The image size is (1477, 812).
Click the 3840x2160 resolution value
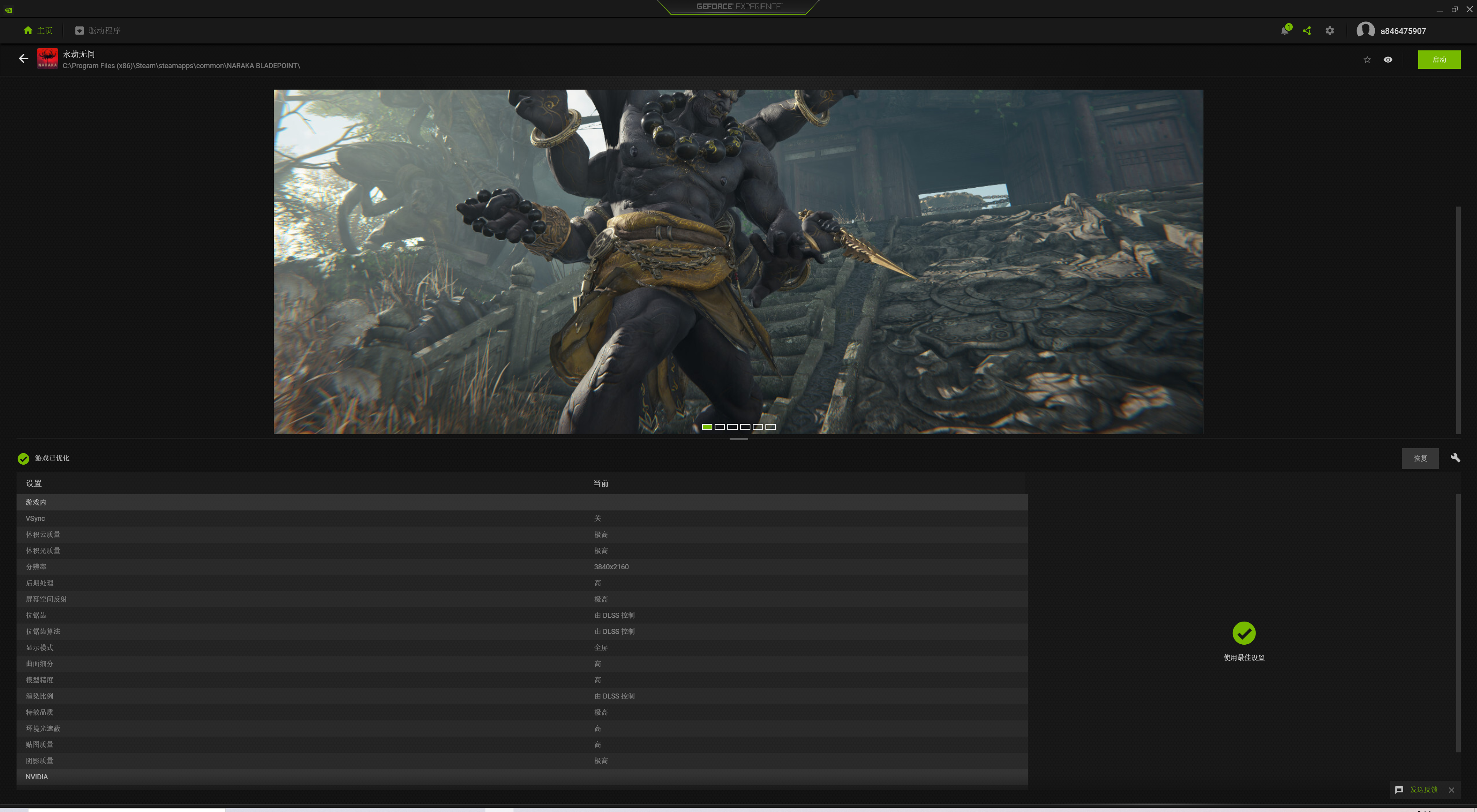611,567
